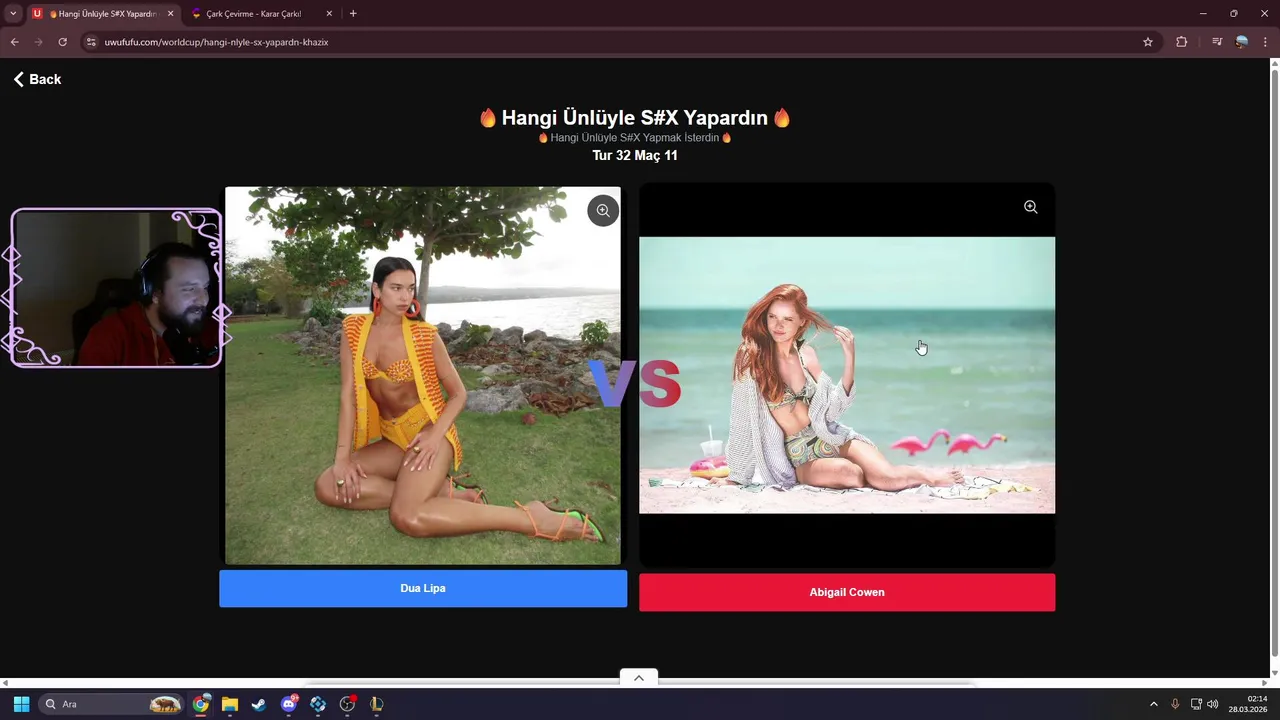Click the page scrollbar down arrow

pyautogui.click(x=1274, y=672)
